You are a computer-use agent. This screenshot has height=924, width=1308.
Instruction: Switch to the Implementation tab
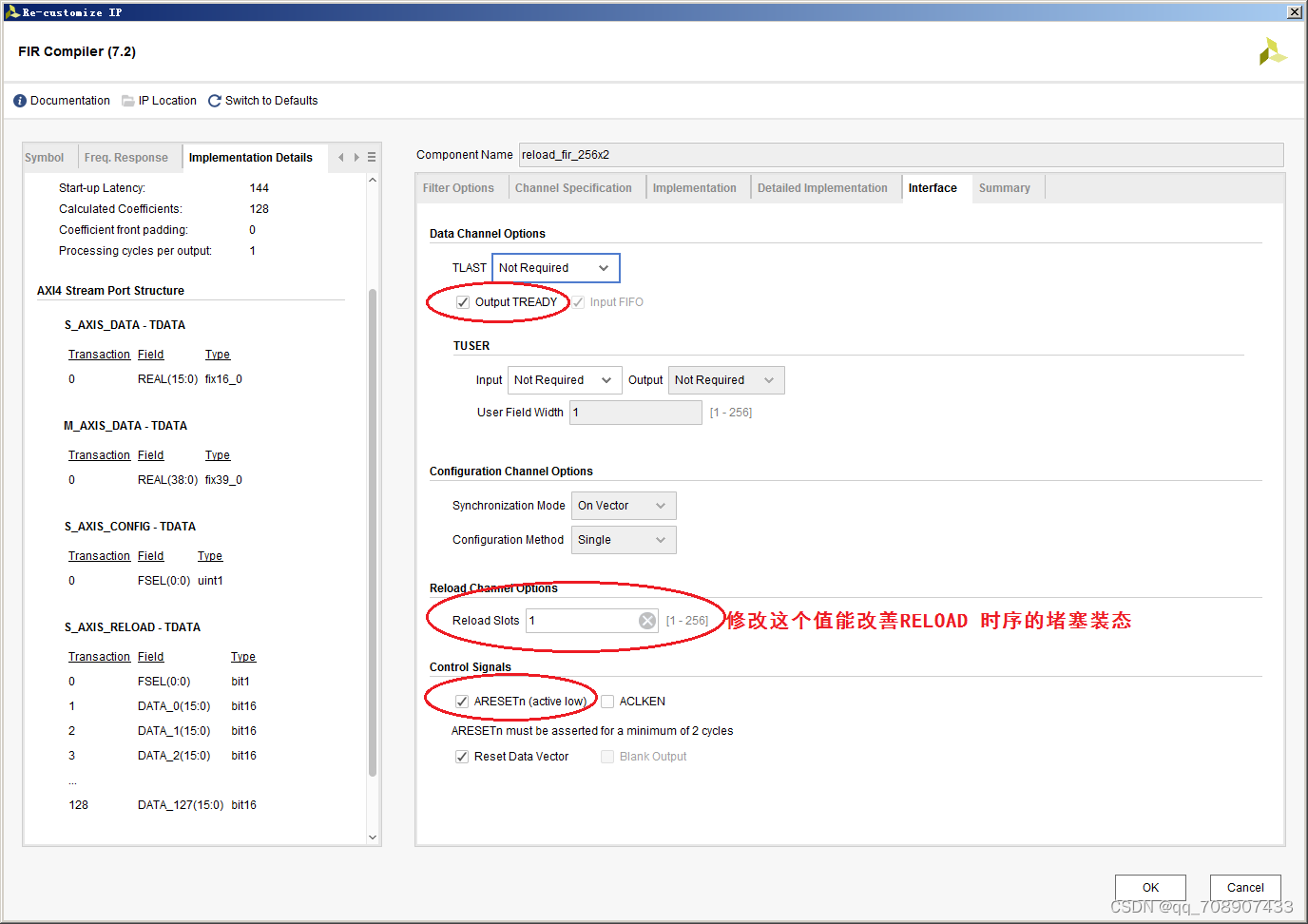pyautogui.click(x=695, y=188)
